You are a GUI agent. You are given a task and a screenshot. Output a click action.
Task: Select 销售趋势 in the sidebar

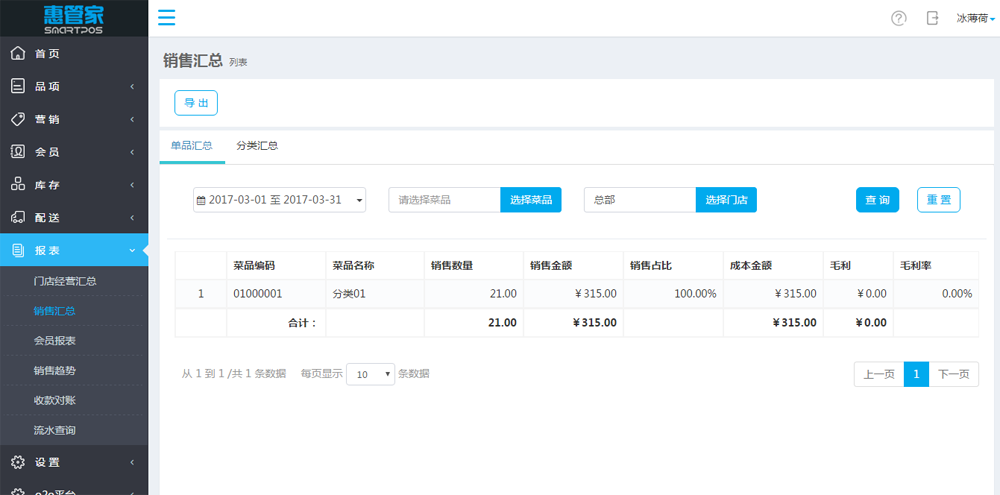[54, 371]
